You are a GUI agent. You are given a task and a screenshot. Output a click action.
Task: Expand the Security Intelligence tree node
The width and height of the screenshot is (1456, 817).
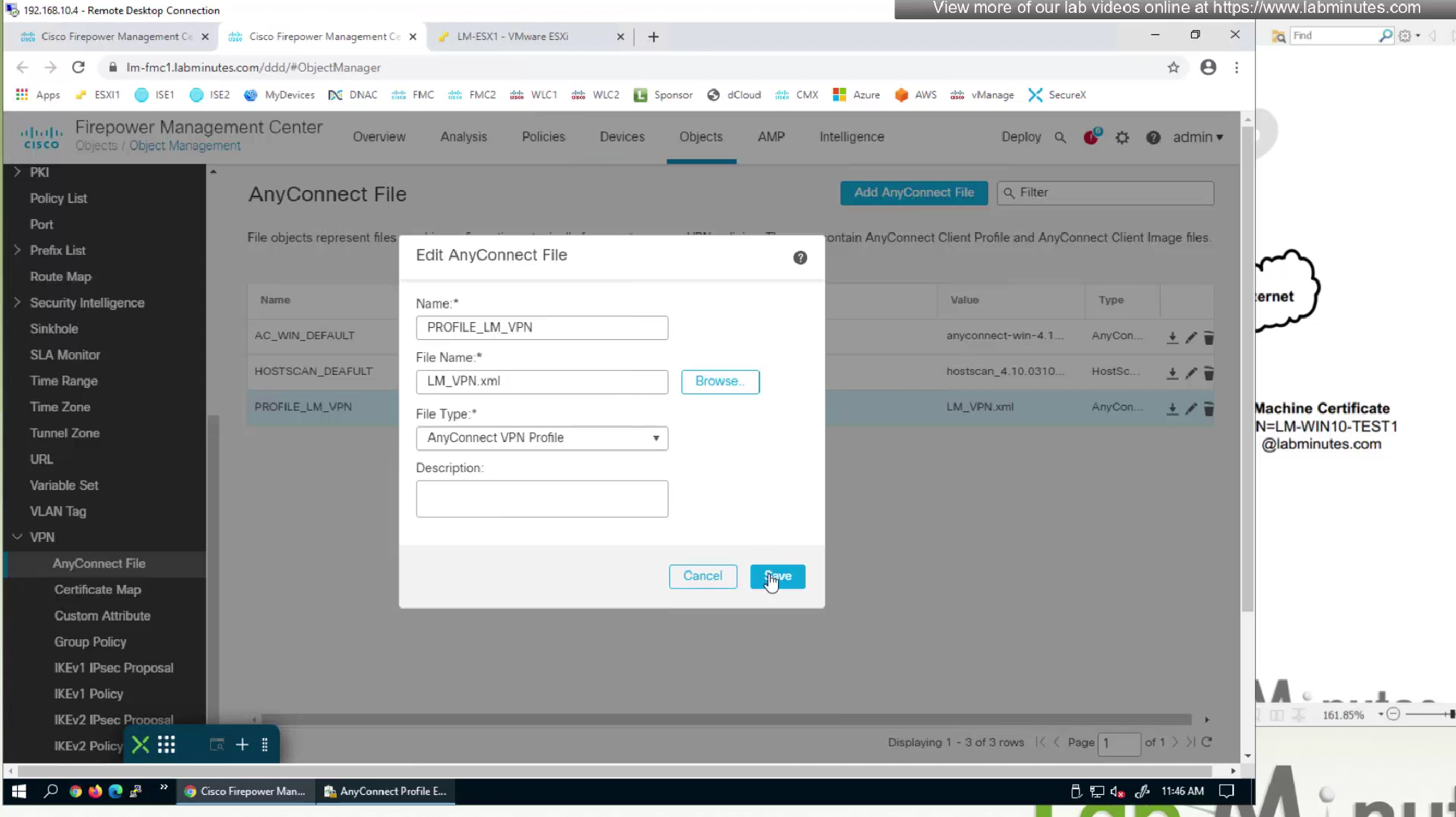[x=17, y=303]
